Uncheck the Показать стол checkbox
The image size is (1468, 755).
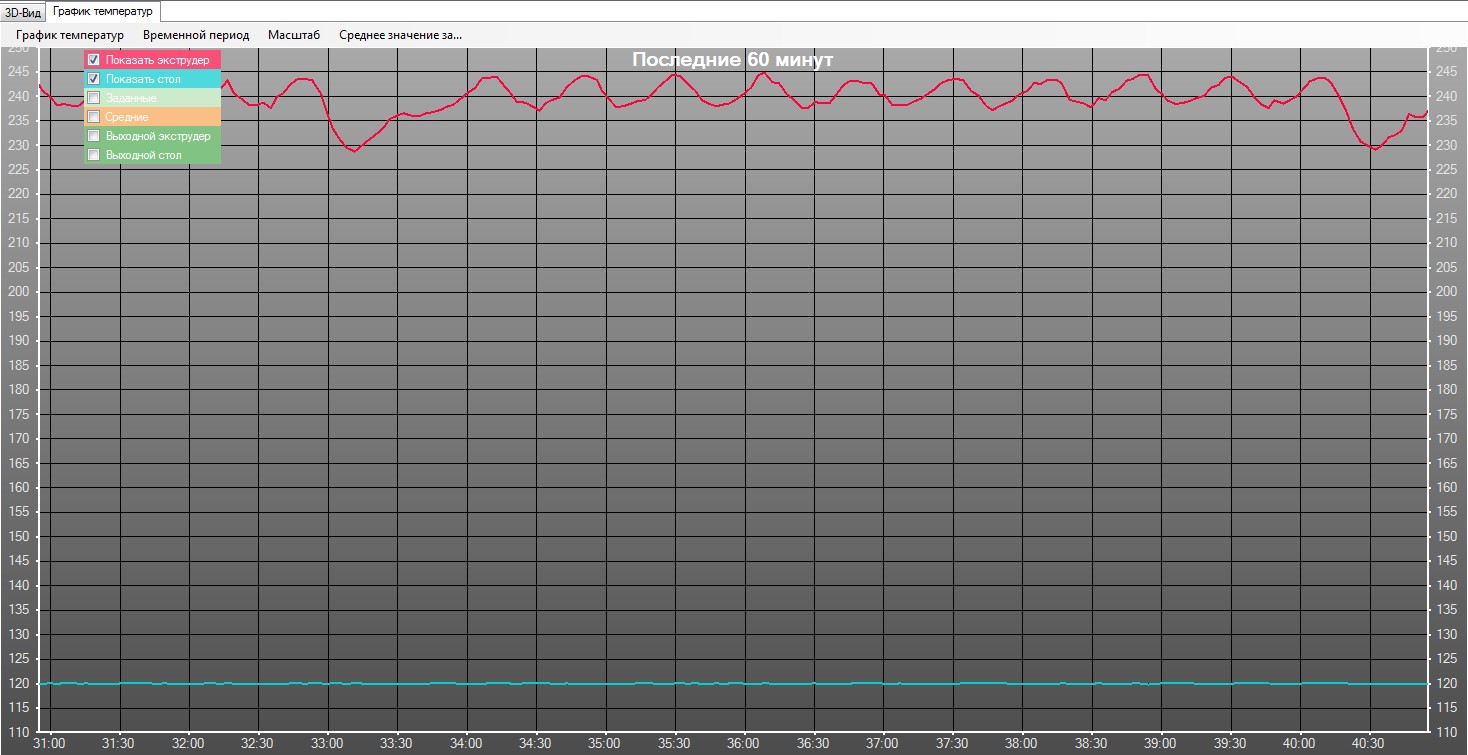click(x=94, y=79)
